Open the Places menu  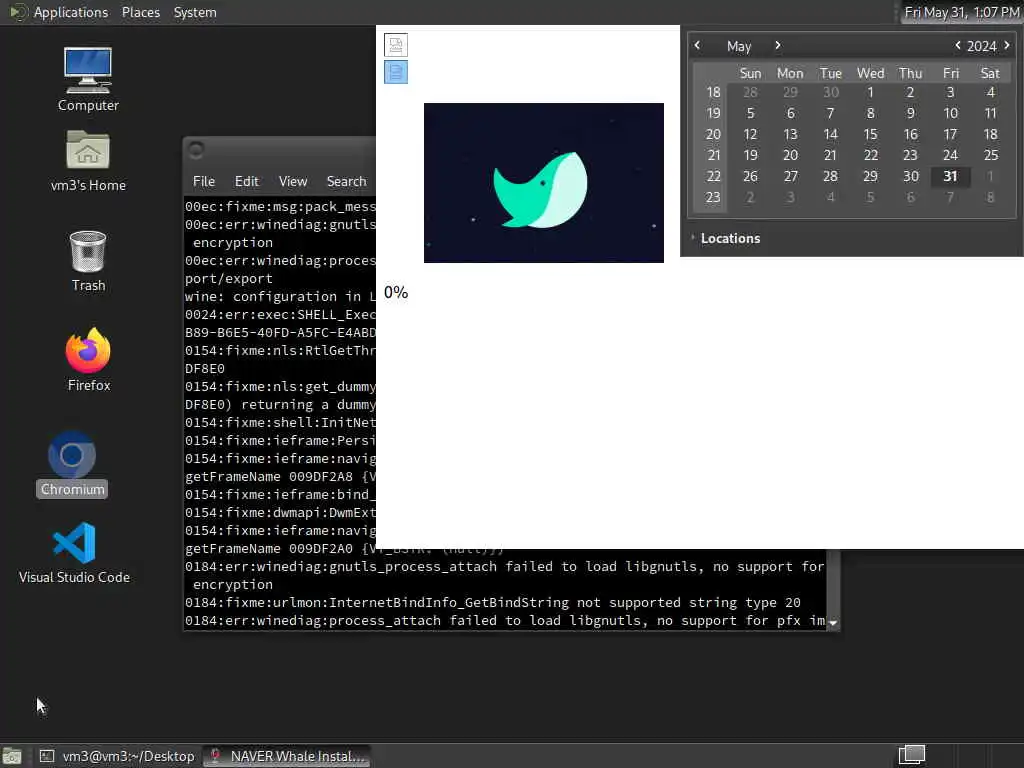point(140,12)
